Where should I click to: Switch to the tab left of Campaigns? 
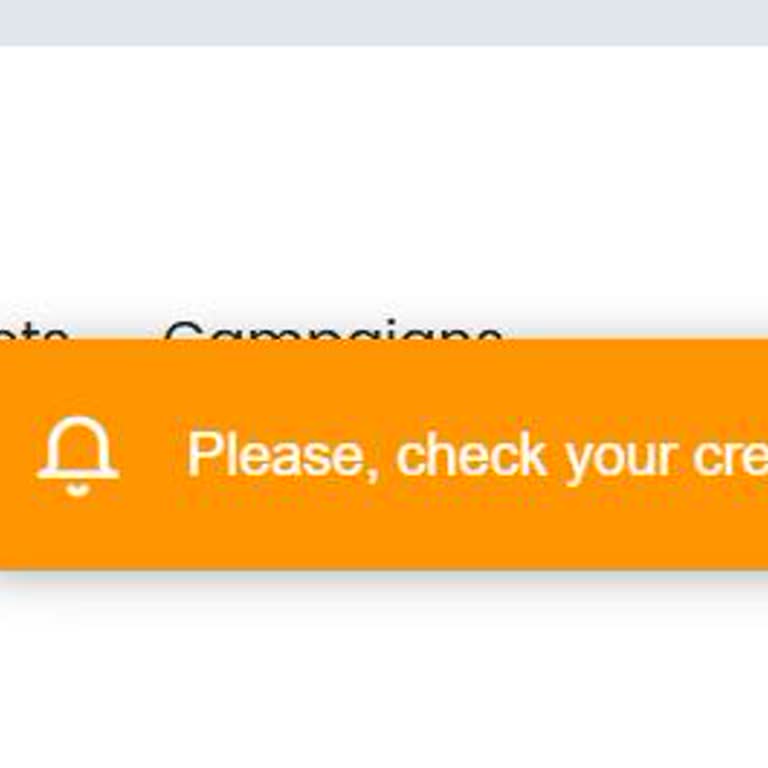[x=33, y=331]
